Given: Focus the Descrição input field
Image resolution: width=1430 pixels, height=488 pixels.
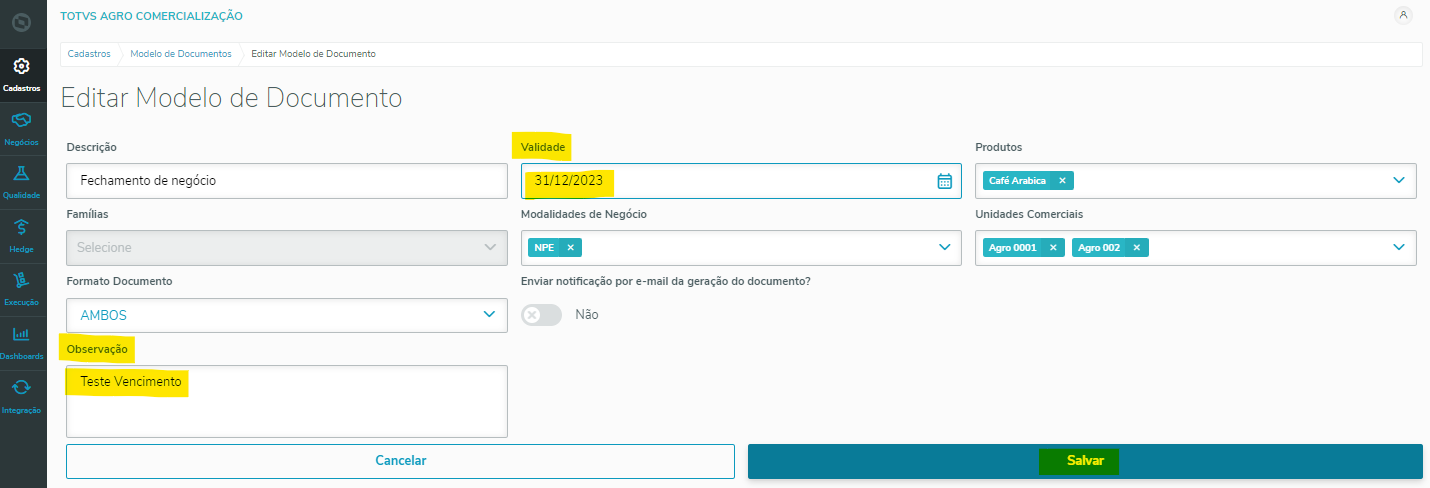Looking at the screenshot, I should 287,181.
